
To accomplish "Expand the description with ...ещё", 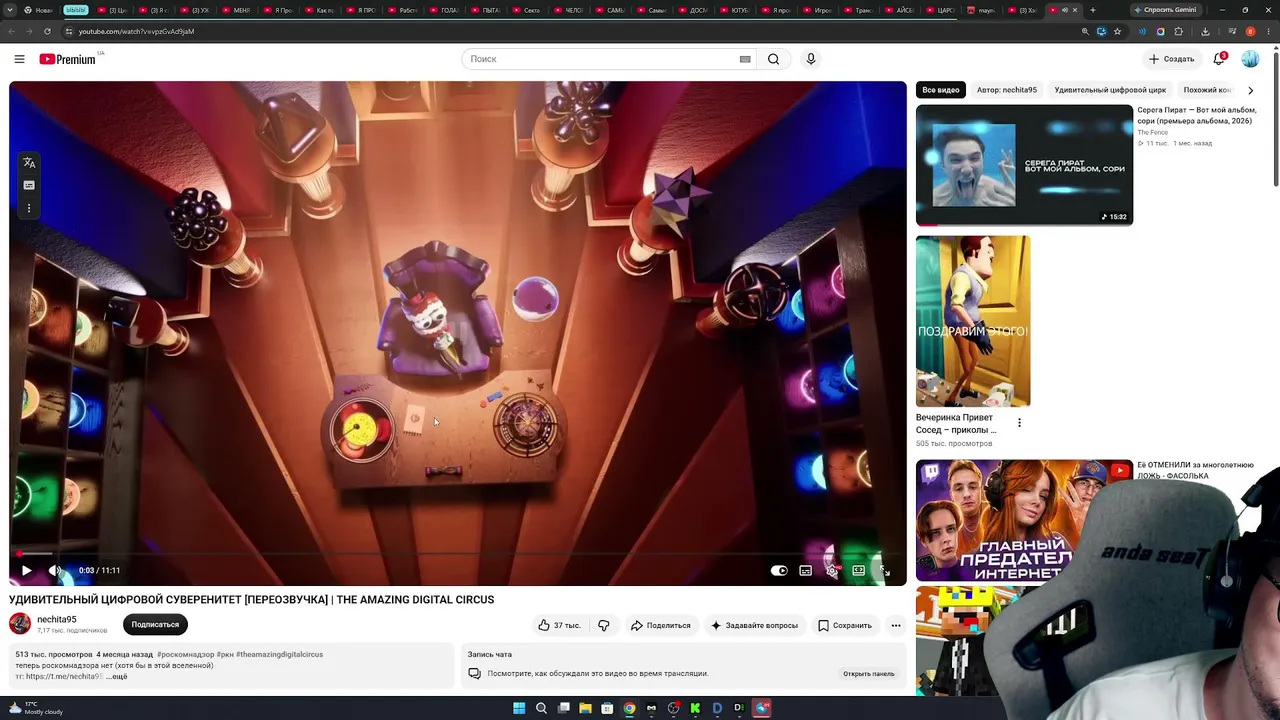I will tap(117, 677).
